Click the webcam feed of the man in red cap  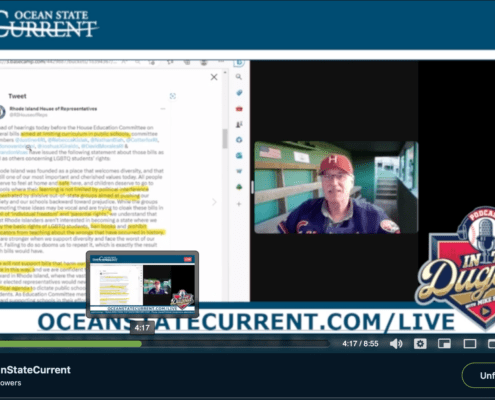coord(336,187)
